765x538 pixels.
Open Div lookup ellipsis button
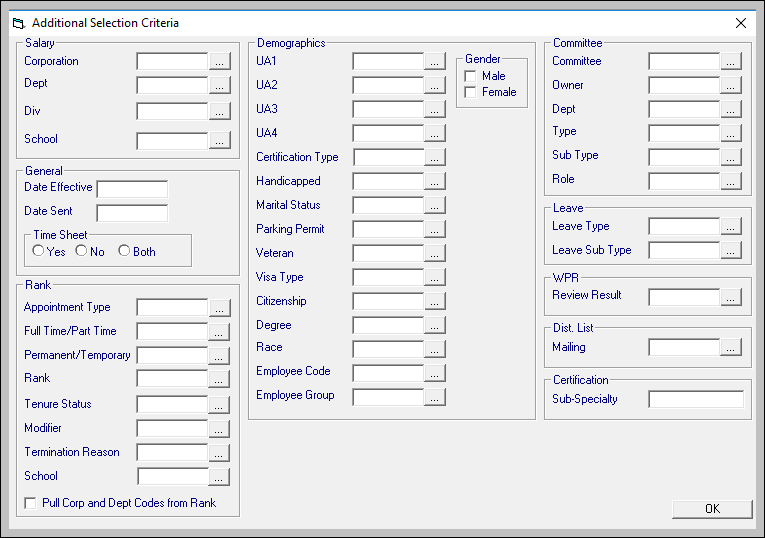220,111
